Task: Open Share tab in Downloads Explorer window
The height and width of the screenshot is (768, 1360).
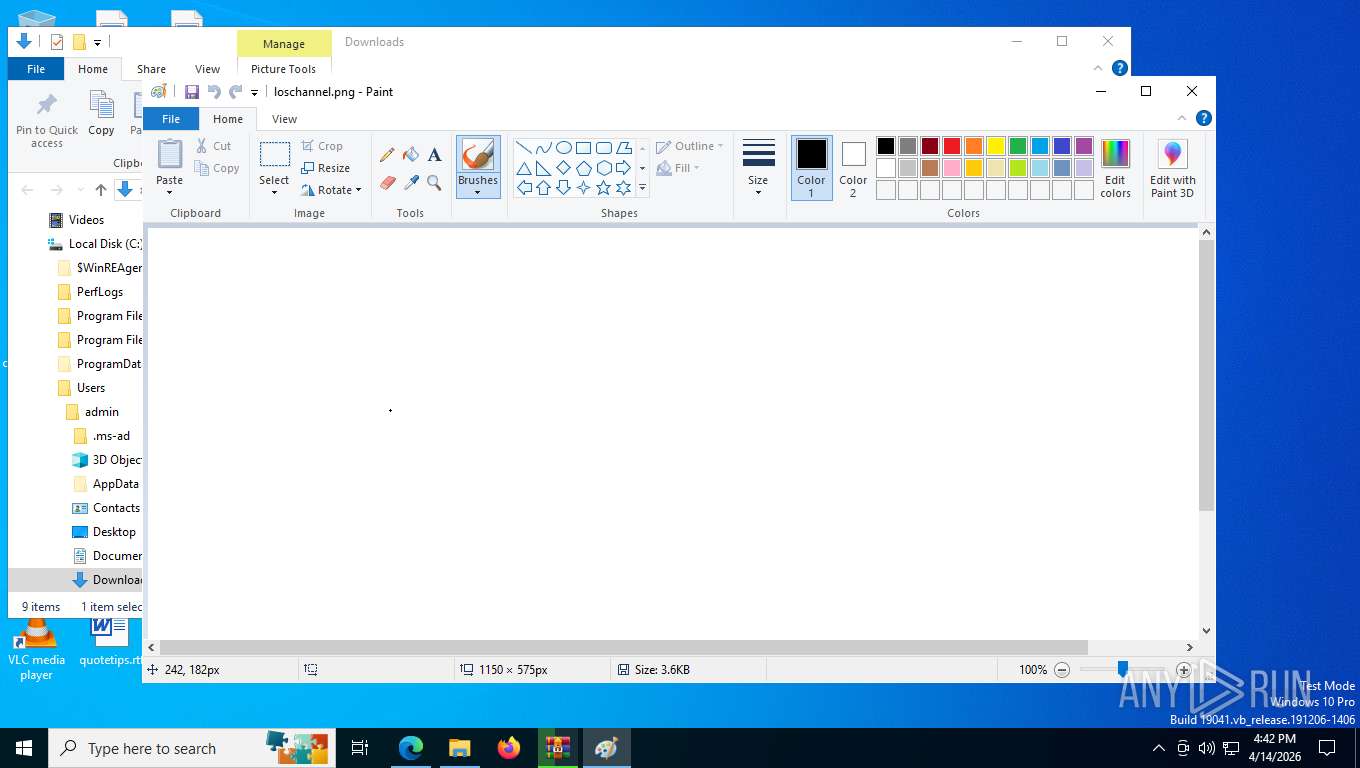Action: coord(152,69)
